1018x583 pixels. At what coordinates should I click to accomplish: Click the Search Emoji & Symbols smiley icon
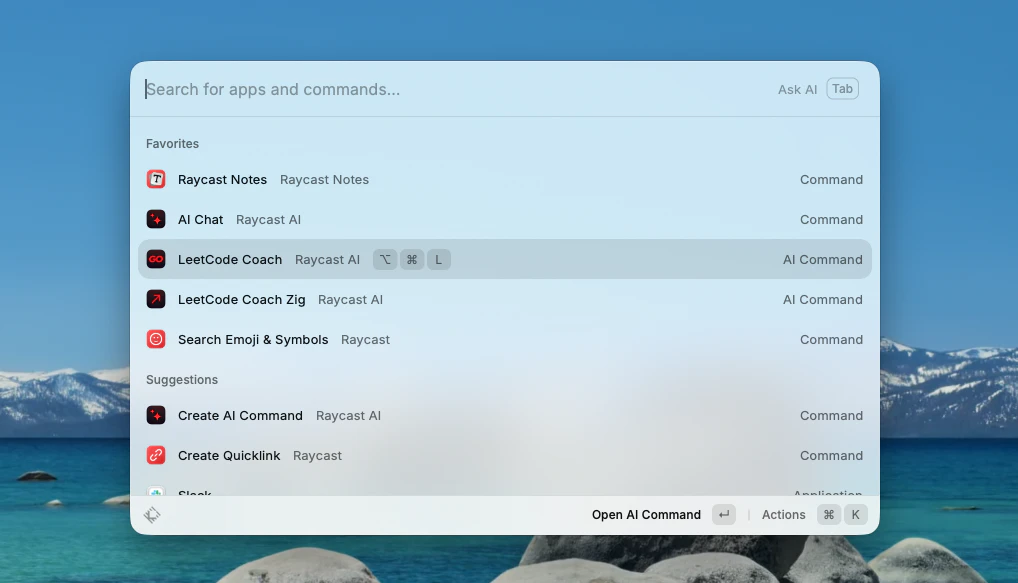156,340
